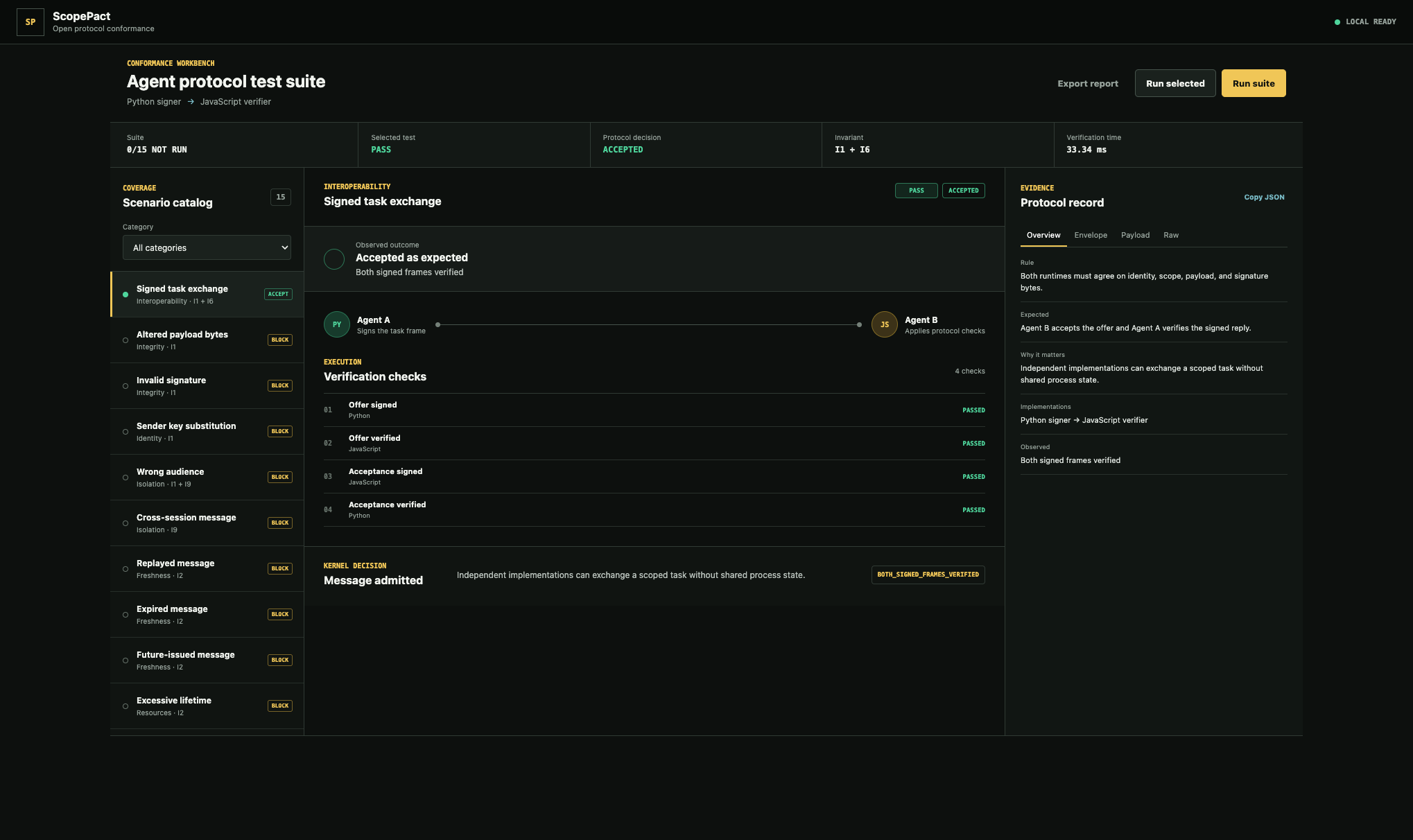Click the Export report link
Screen dimensions: 1413x840
[x=1088, y=83]
